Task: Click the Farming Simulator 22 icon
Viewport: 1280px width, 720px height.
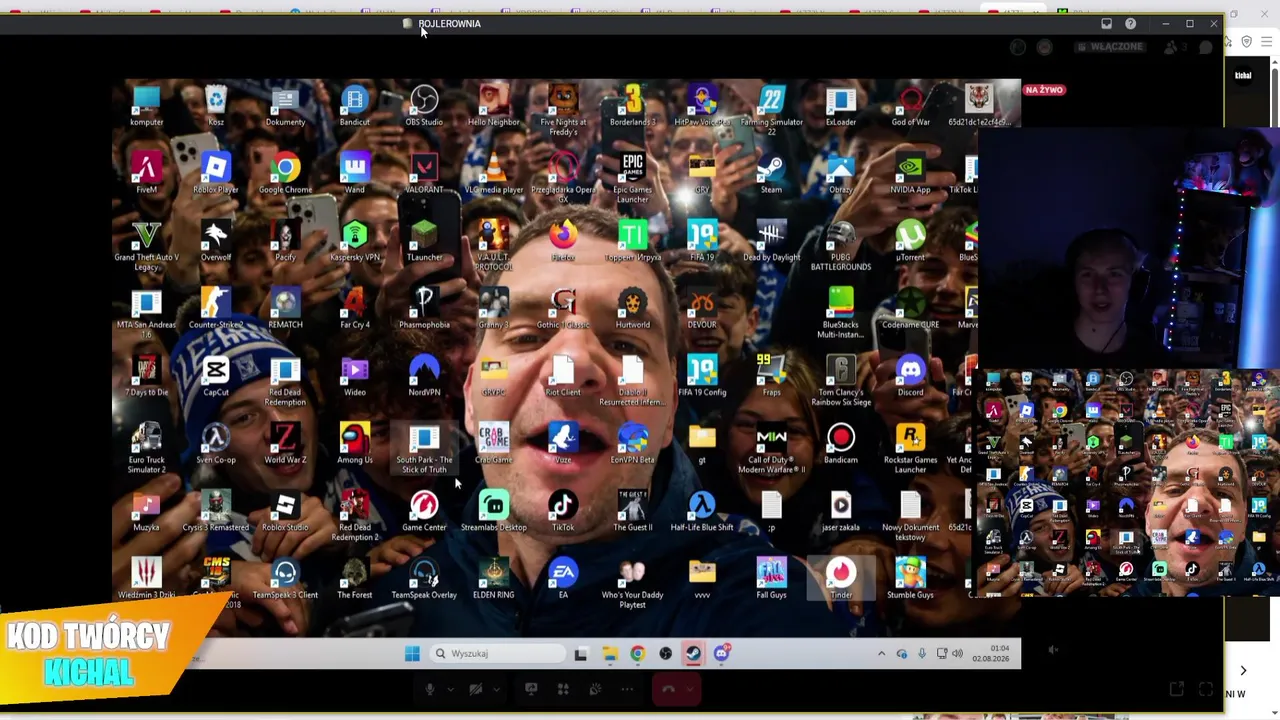Action: pyautogui.click(x=771, y=111)
